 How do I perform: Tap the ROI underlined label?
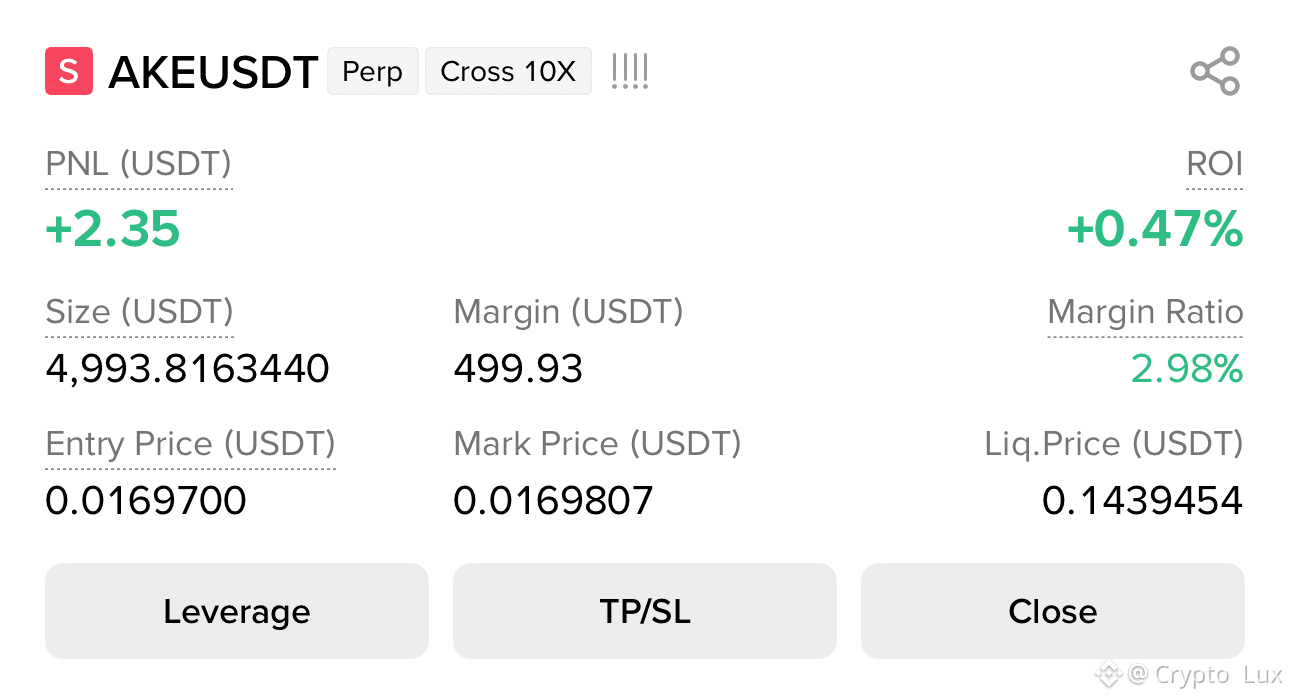point(1214,164)
